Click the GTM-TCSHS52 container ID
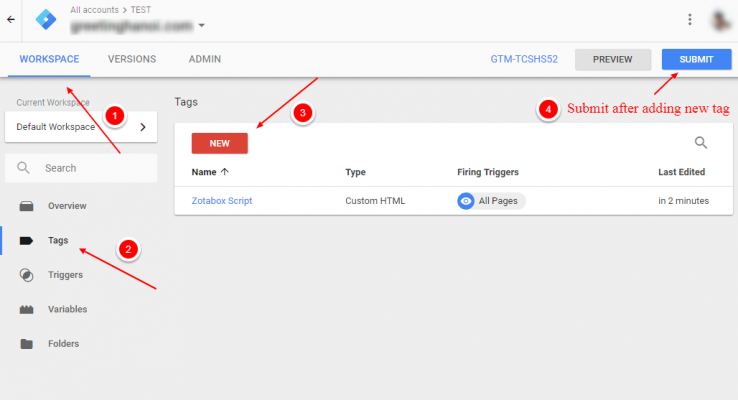 [524, 60]
